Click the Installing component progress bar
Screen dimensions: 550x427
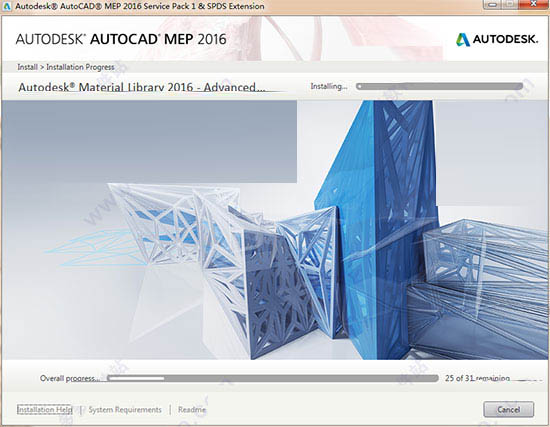point(440,86)
